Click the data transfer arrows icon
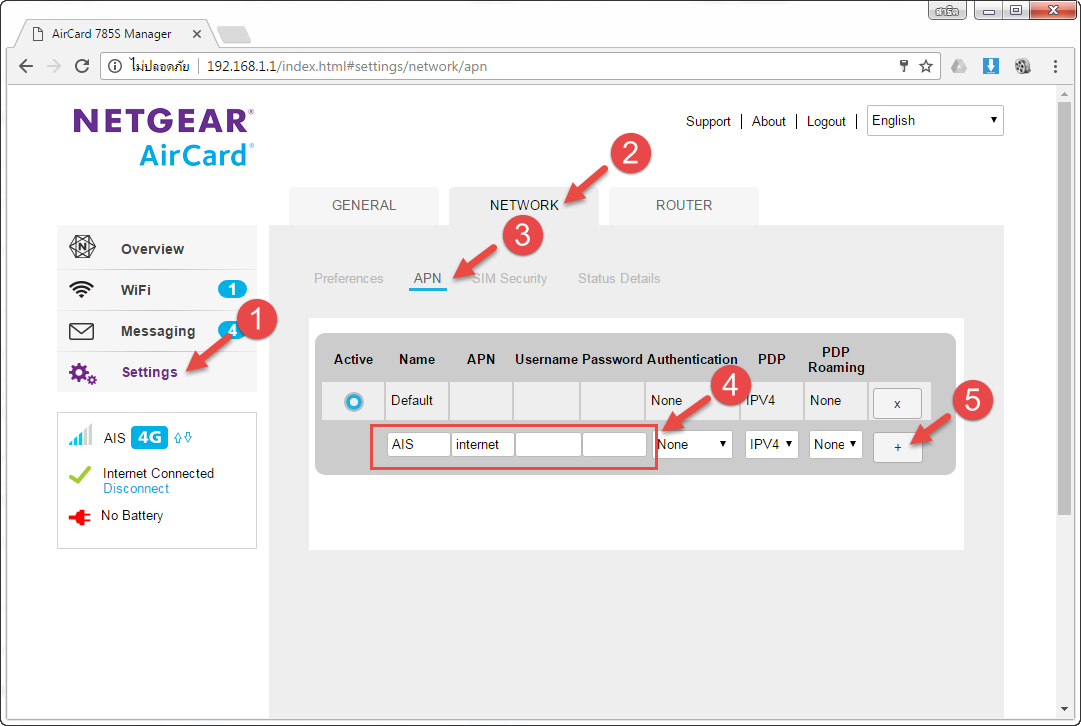1081x726 pixels. (x=183, y=437)
